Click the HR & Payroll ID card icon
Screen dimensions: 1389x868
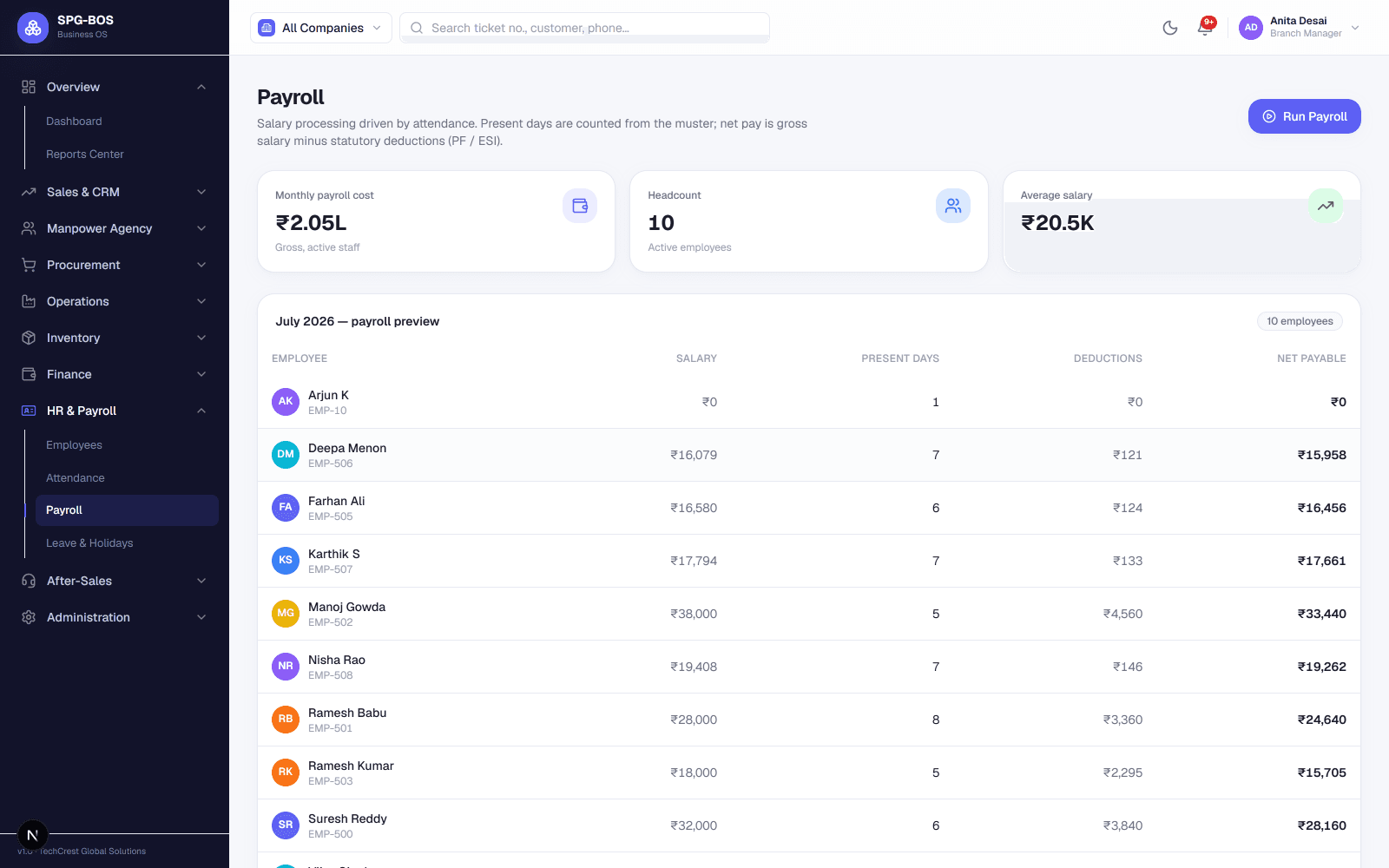29,411
